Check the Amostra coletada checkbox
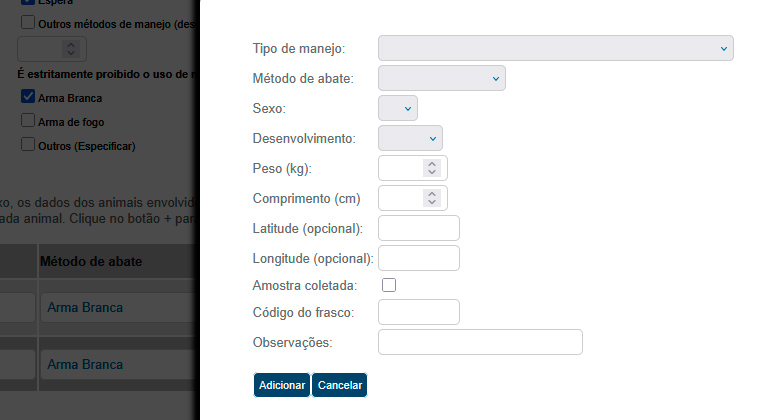Image resolution: width=770 pixels, height=420 pixels. coord(389,285)
